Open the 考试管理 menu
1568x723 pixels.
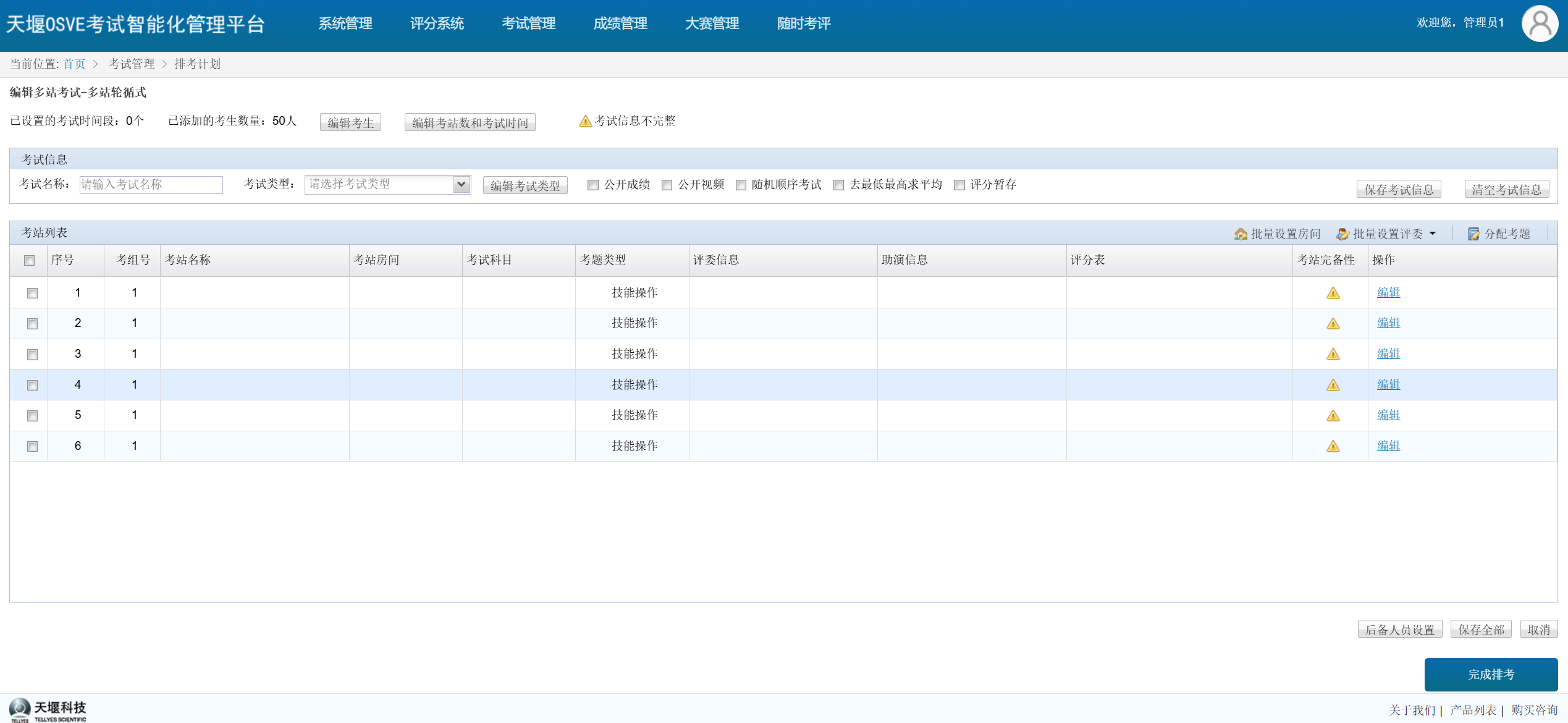coord(529,23)
